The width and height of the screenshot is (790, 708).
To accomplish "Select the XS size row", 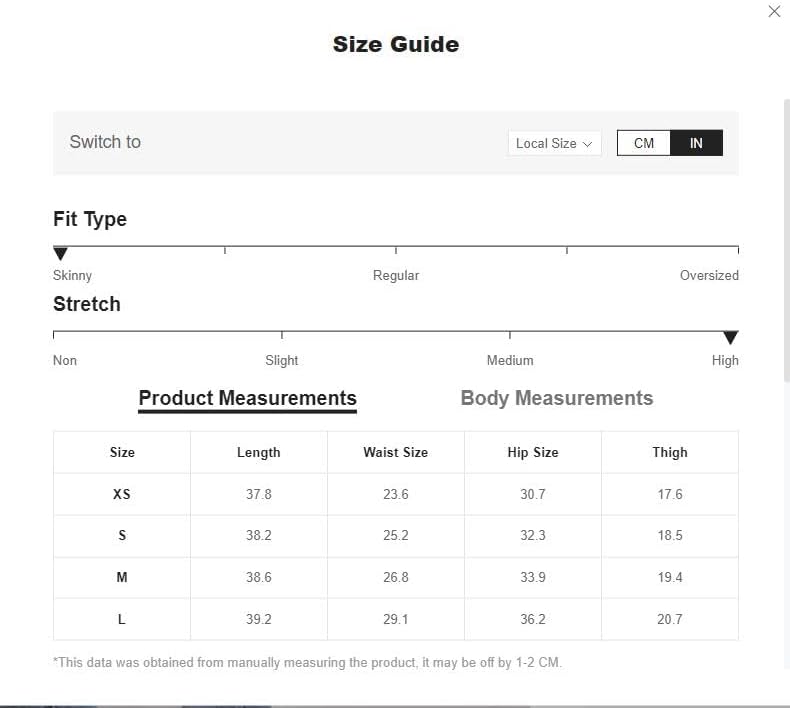I will [396, 494].
